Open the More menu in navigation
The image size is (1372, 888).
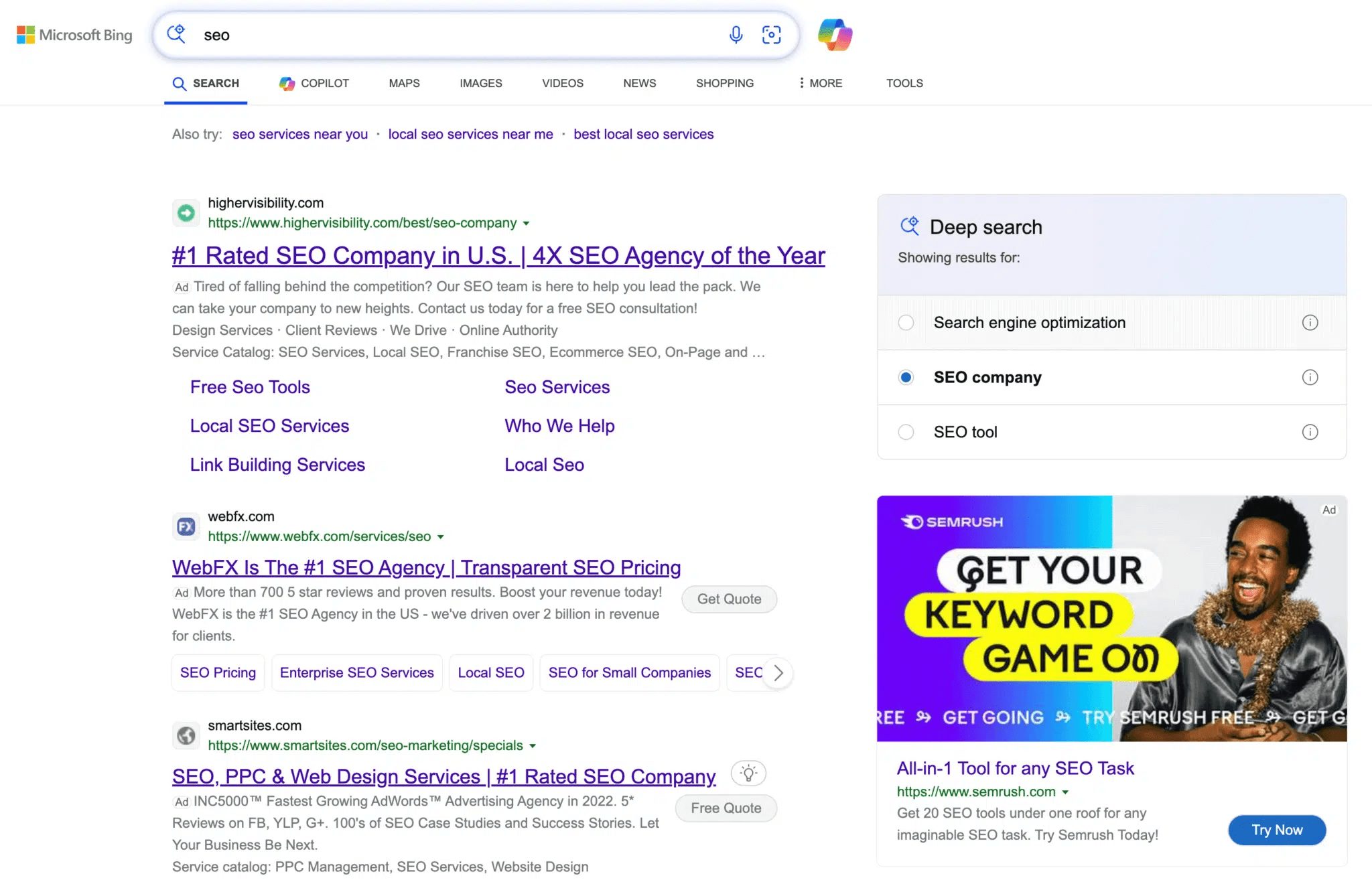(820, 83)
